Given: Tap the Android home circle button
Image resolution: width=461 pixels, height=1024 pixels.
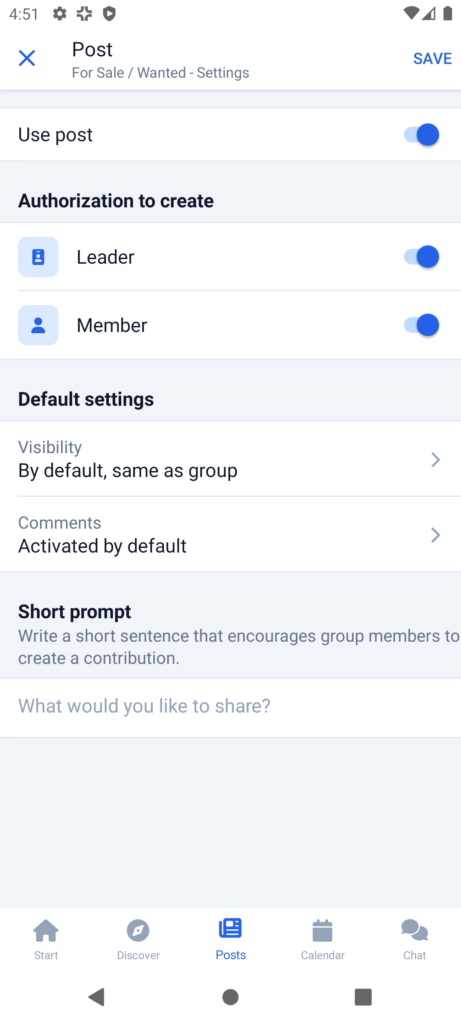Looking at the screenshot, I should pos(230,997).
